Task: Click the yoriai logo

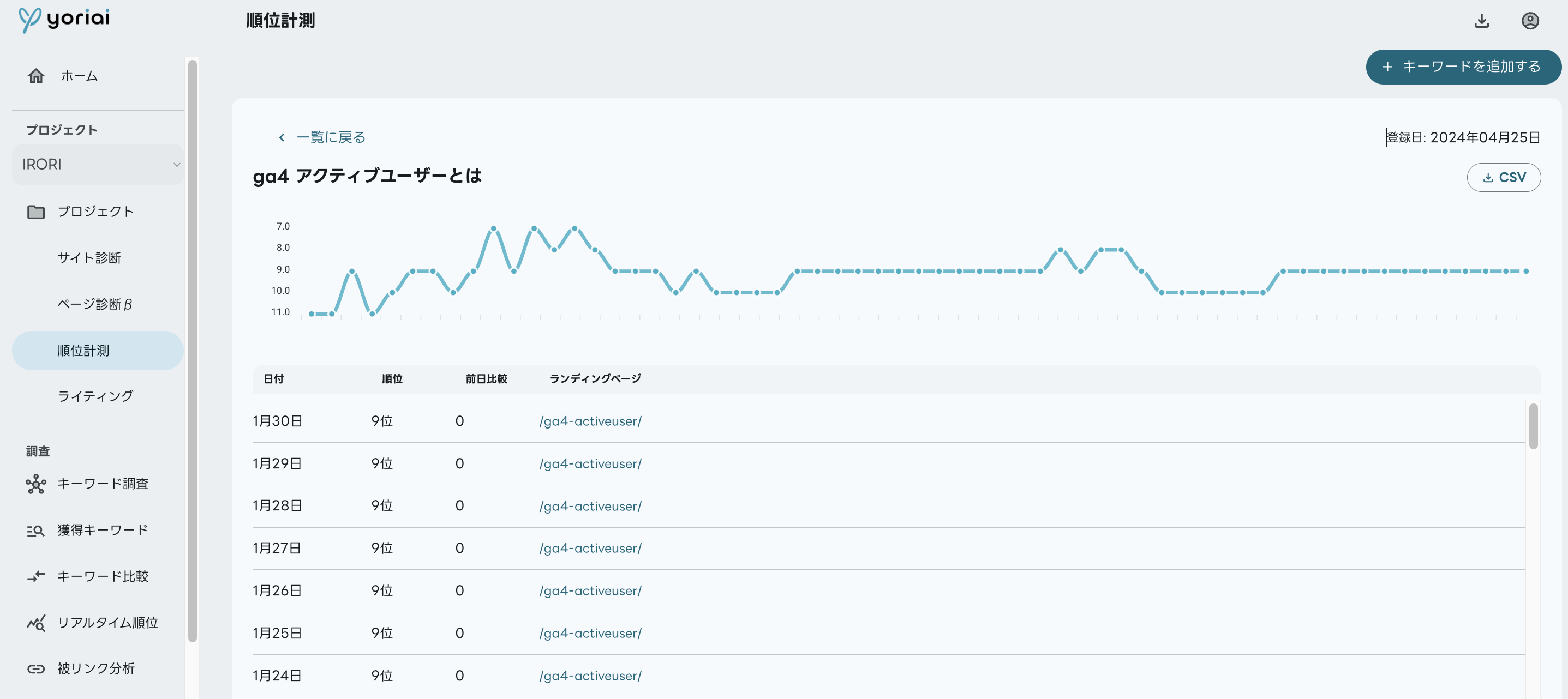Action: (64, 20)
